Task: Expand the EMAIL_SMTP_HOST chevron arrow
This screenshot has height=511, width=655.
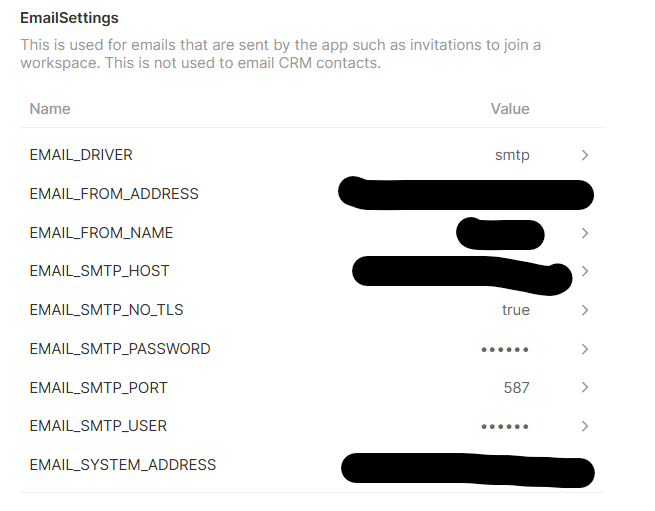Action: (585, 271)
